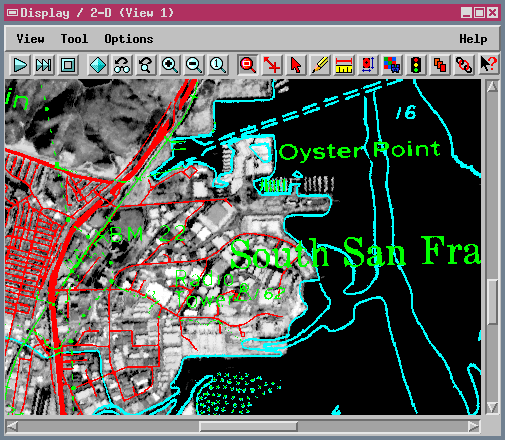Screen dimensions: 505x440
Task: Open the View menu
Action: click(x=30, y=39)
